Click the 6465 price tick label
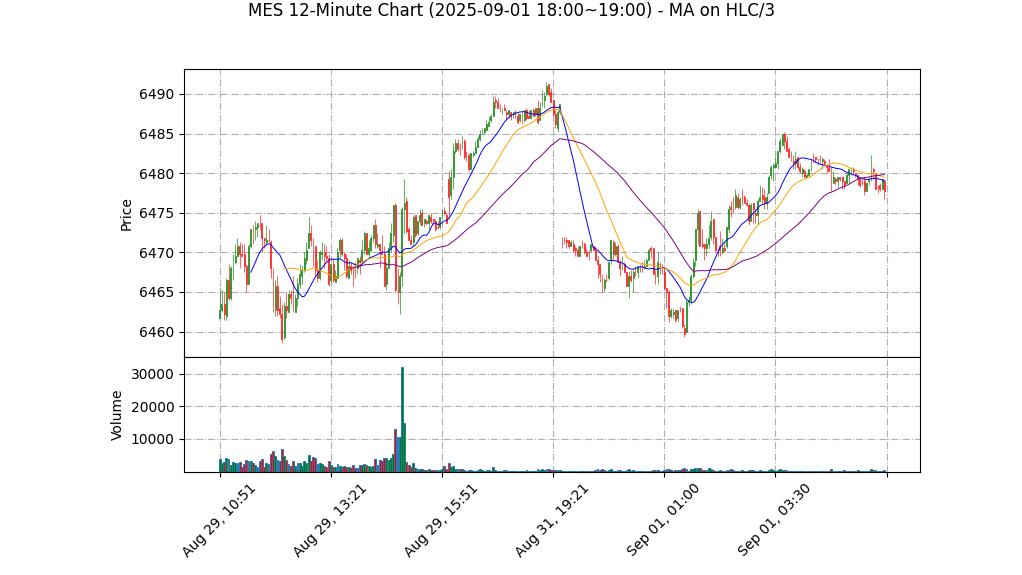Image resolution: width=1022 pixels, height=575 pixels. (156, 293)
